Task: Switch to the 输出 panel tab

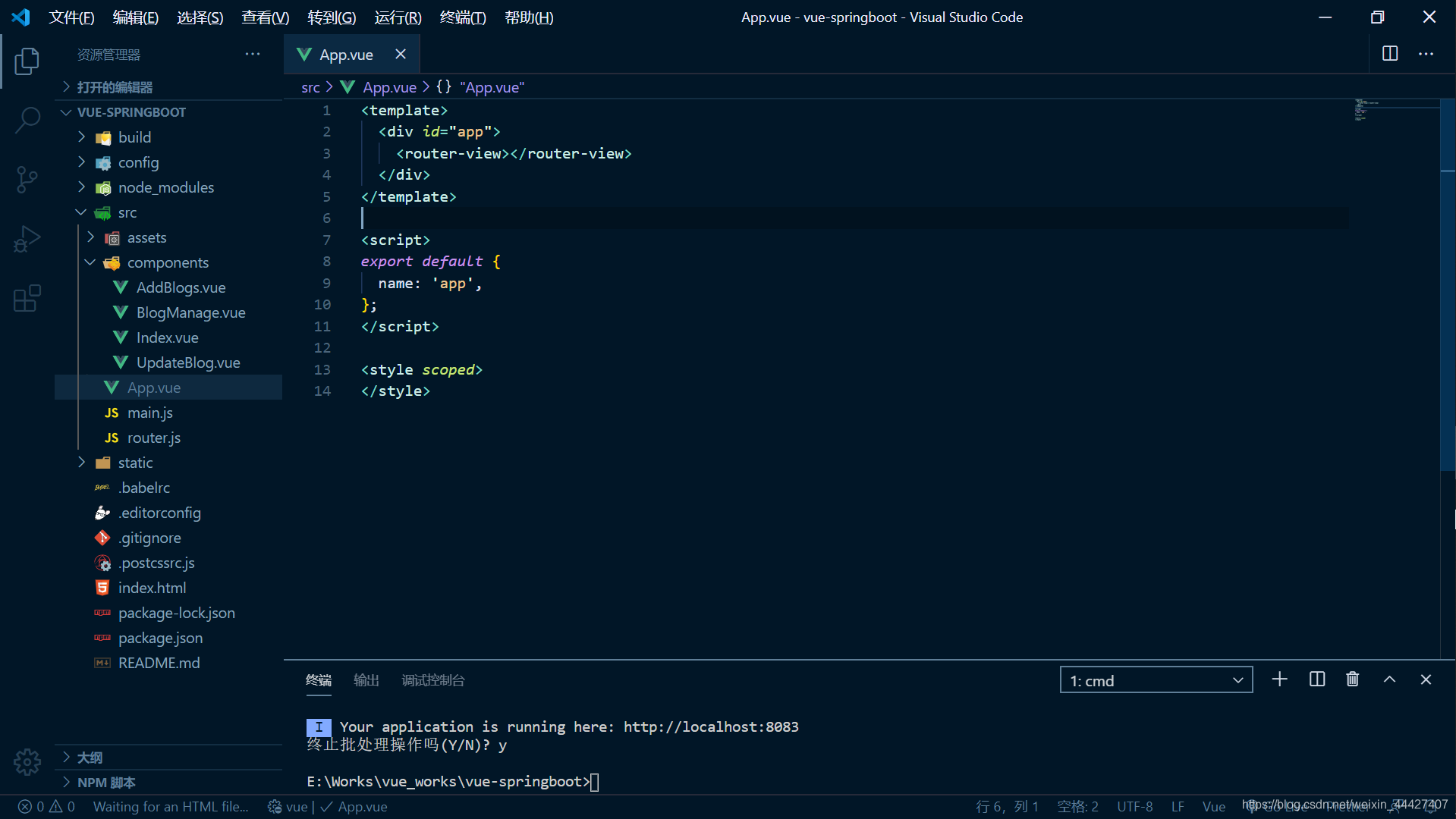Action: click(366, 680)
